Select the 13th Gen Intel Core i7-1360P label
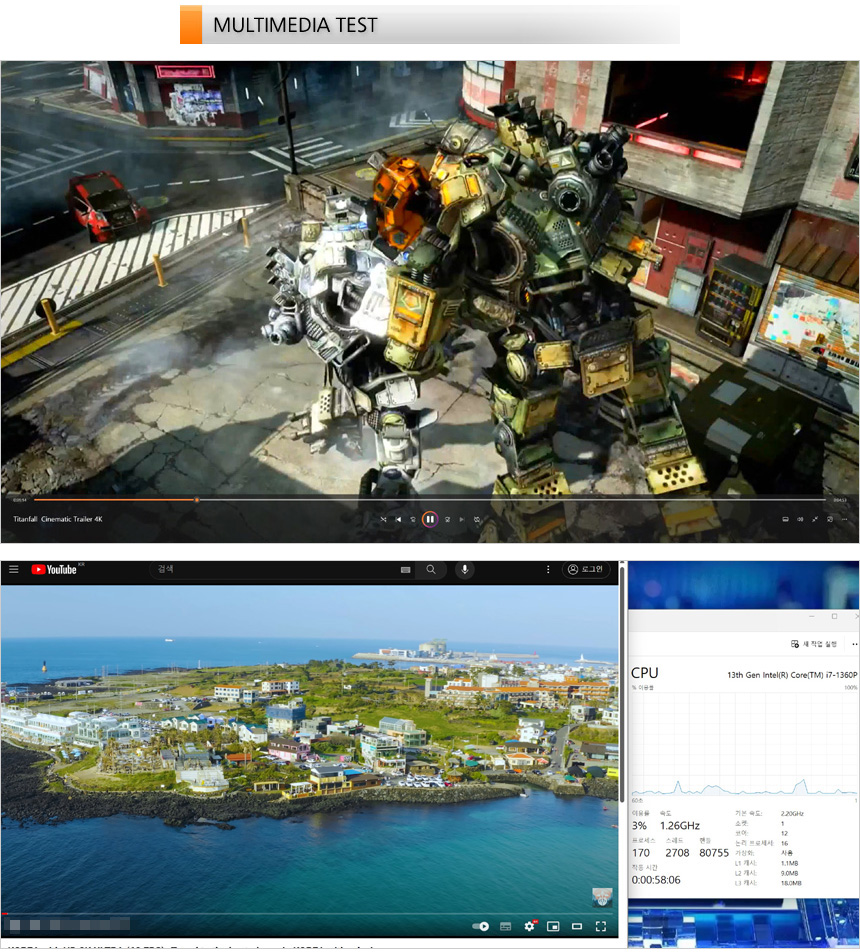Image resolution: width=860 pixels, height=952 pixels. click(x=792, y=675)
